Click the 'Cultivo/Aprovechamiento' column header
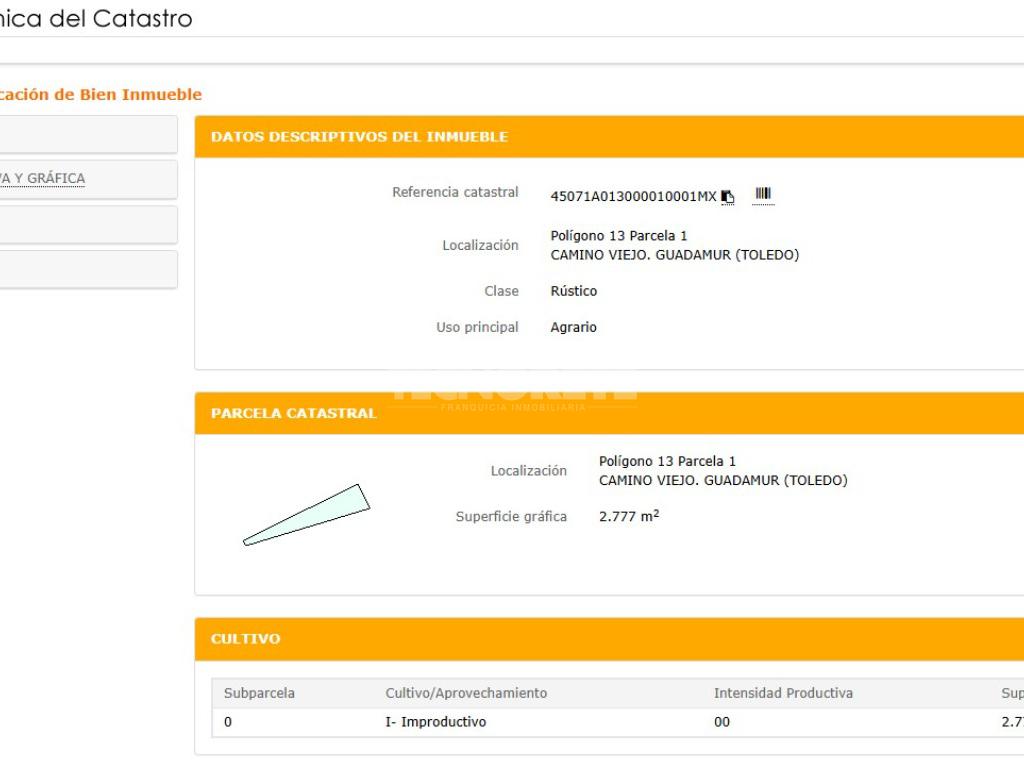The image size is (1024, 768). click(466, 693)
